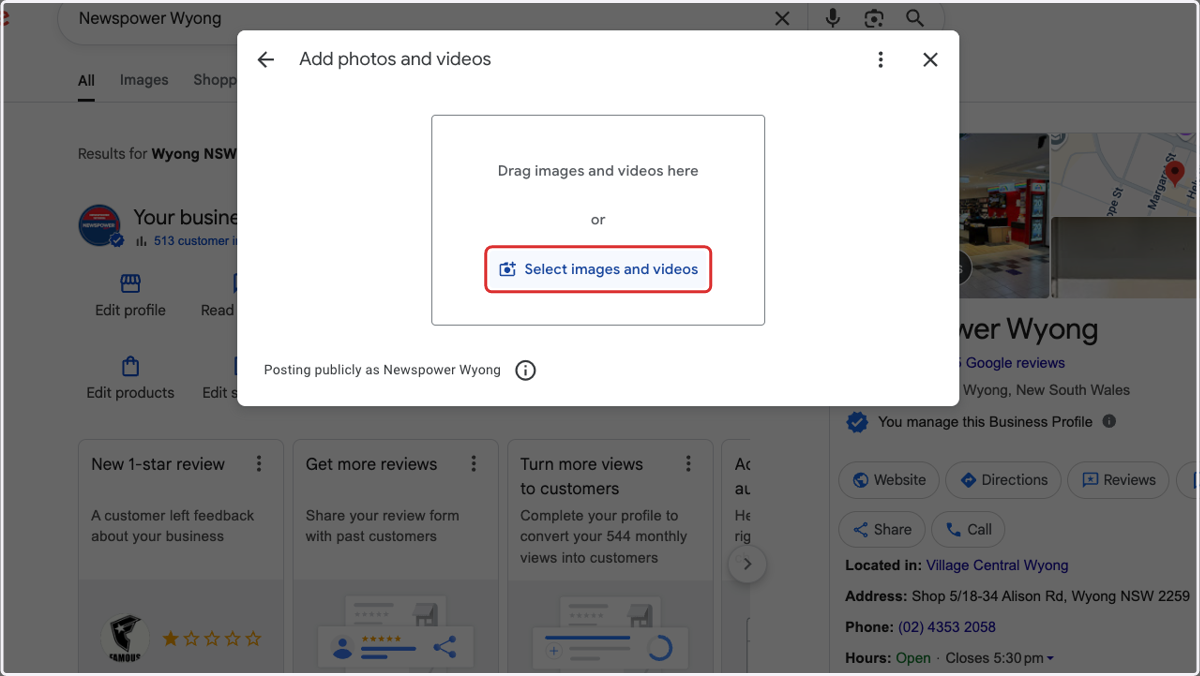This screenshot has width=1200, height=676.
Task: Open the Google reviews link
Action: [x=1012, y=363]
